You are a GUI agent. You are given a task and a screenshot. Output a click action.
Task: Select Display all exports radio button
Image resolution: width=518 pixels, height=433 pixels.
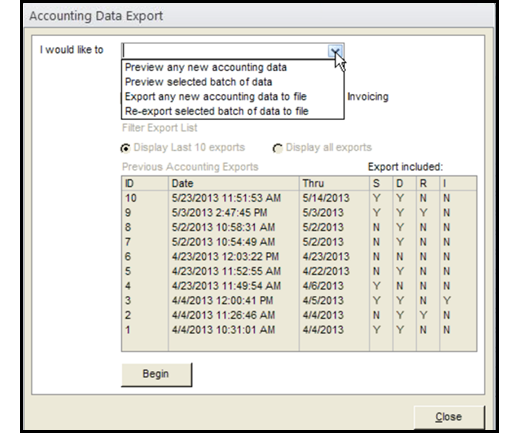point(277,148)
